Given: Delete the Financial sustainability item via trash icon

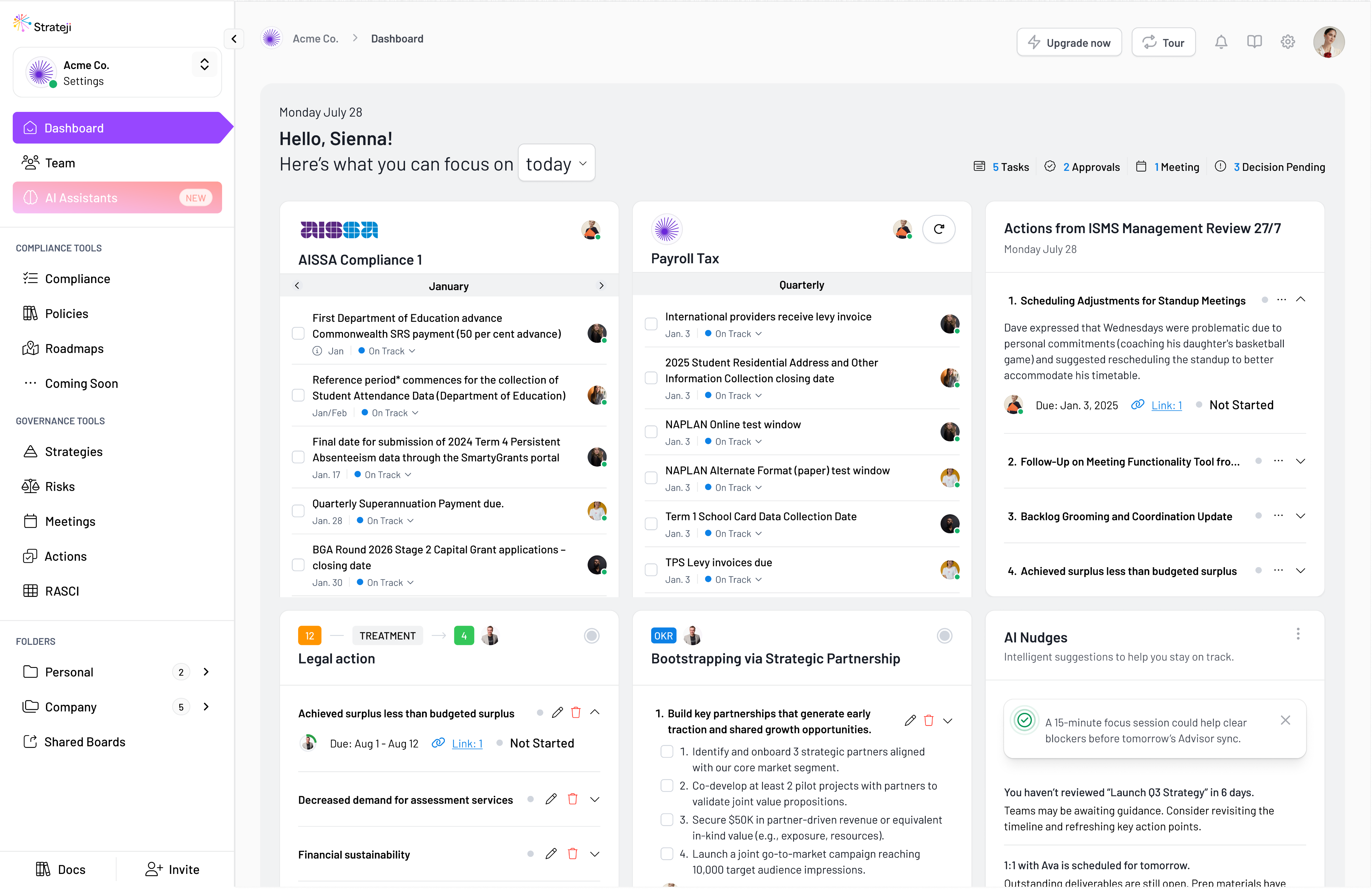Looking at the screenshot, I should tap(572, 854).
